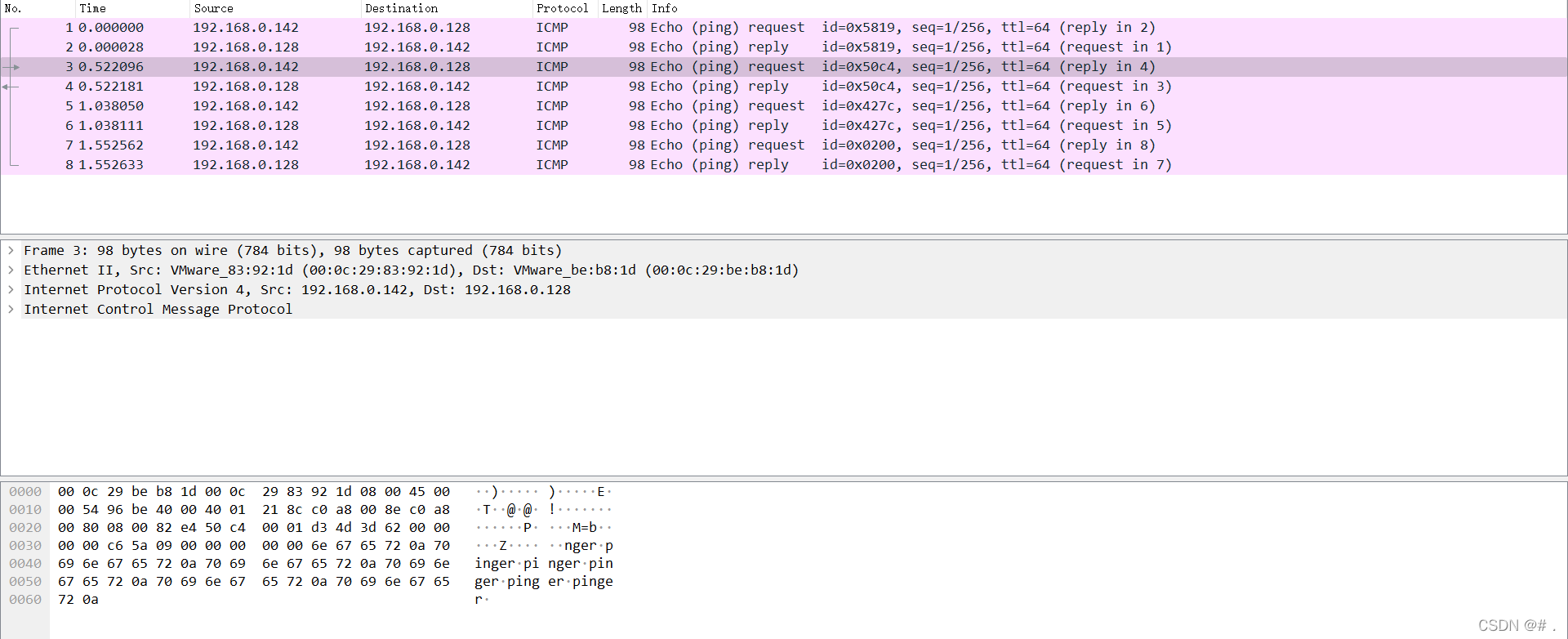This screenshot has height=639, width=1568.
Task: Click hex offset 0060 in bytes pane
Action: click(x=25, y=600)
